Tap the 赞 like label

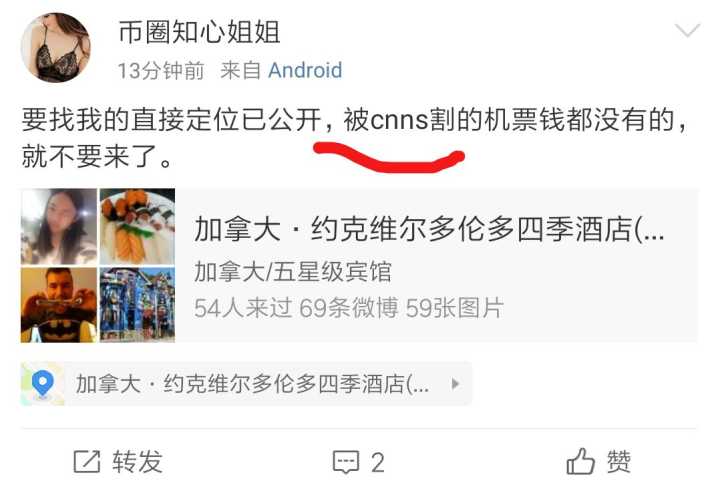619,461
